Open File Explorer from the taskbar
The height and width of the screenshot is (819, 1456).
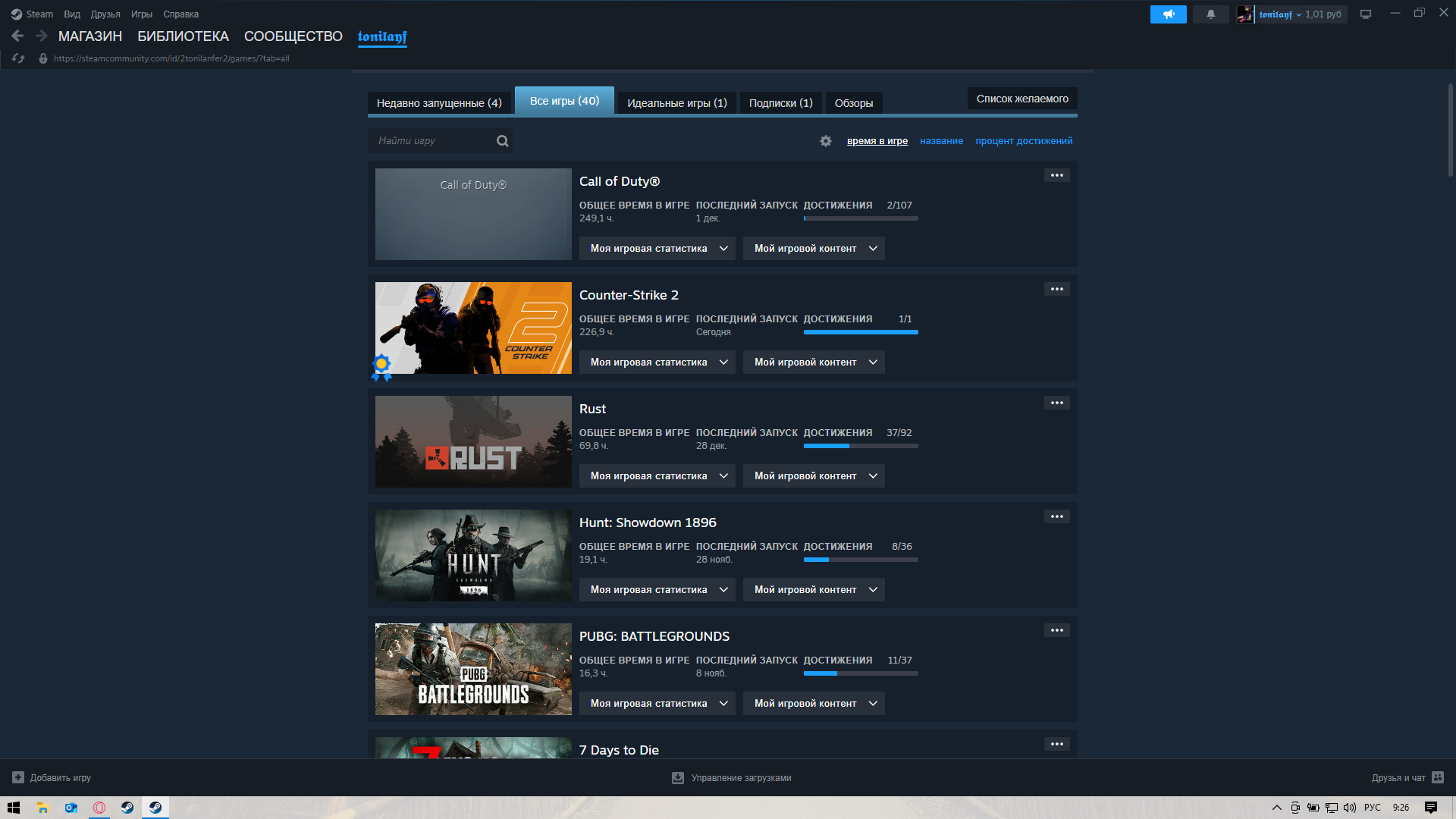coord(43,808)
